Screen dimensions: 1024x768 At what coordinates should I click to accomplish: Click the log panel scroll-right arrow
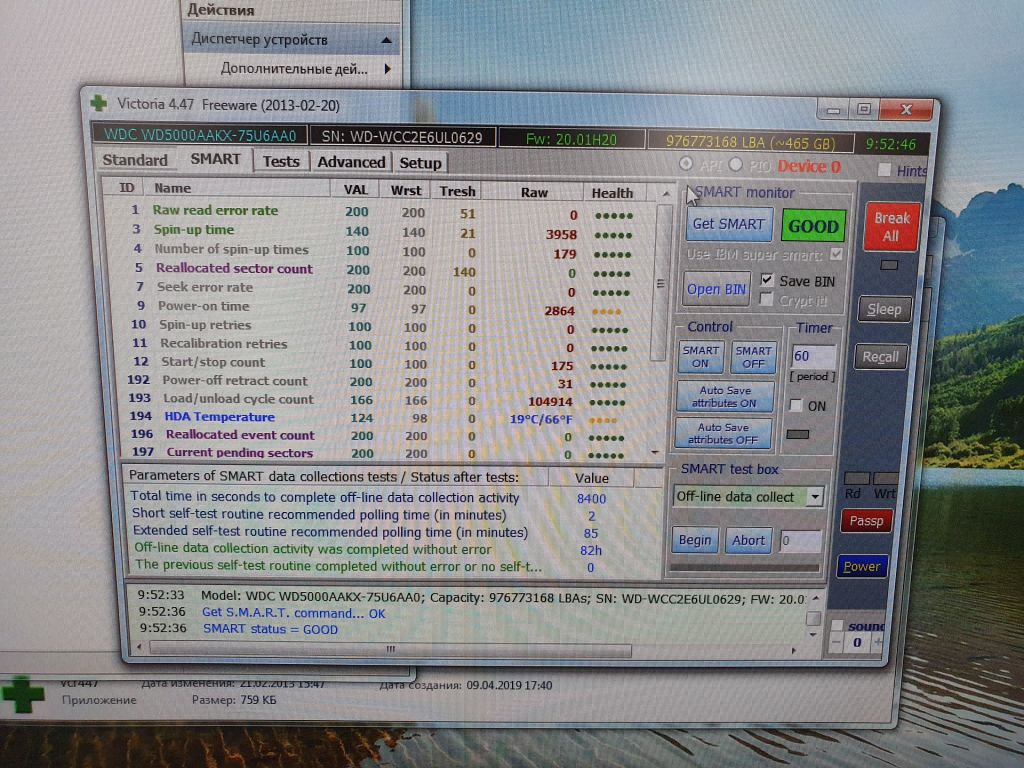coord(793,650)
